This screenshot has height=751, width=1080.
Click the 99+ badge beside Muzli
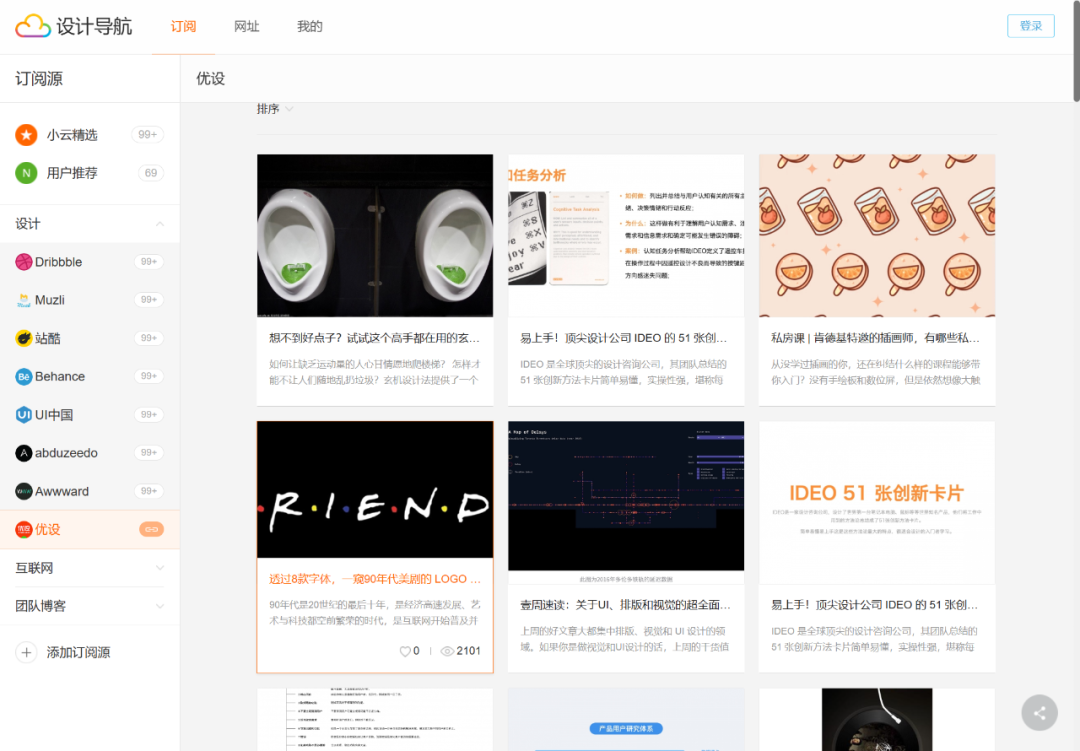[x=149, y=300]
